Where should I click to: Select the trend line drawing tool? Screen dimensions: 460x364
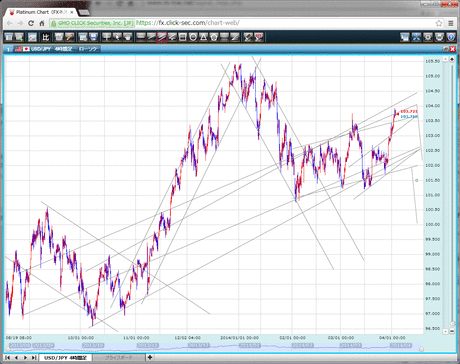pos(151,37)
